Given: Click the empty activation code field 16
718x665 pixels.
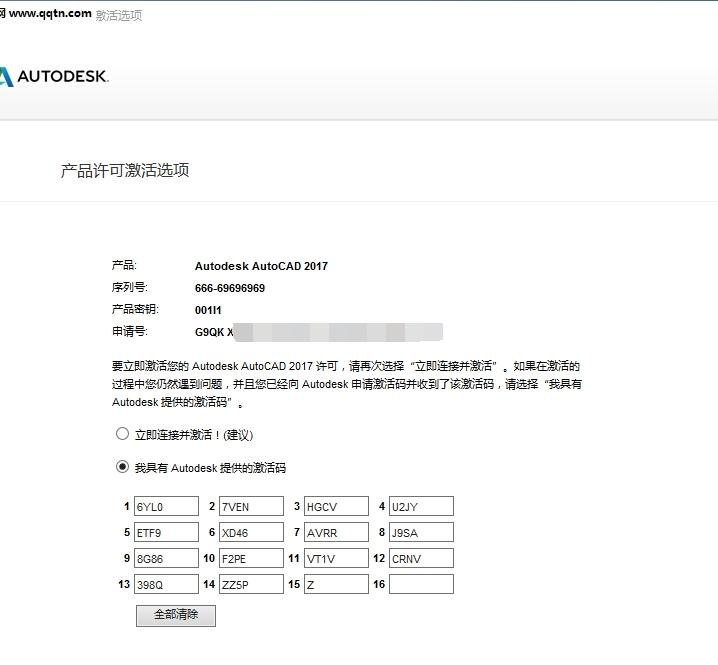Looking at the screenshot, I should (422, 584).
